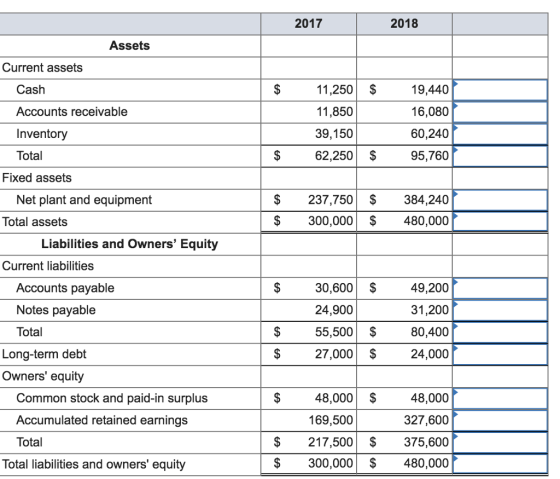This screenshot has width=560, height=479.
Task: Click the Net plant and equipment label
Action: (x=84, y=200)
